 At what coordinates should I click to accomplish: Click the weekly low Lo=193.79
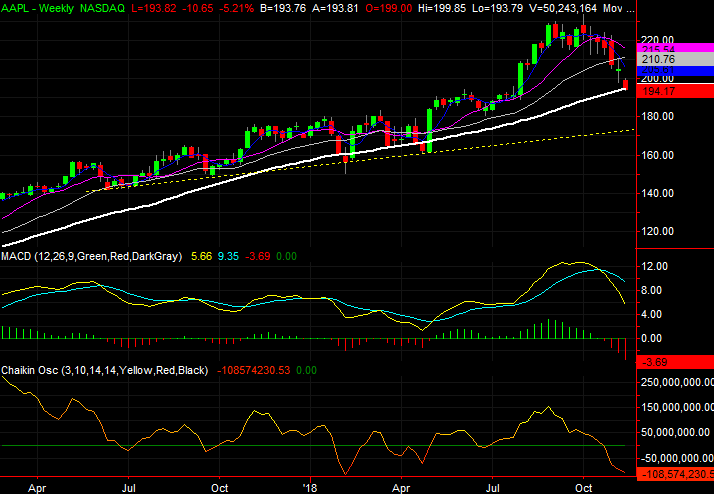(497, 8)
